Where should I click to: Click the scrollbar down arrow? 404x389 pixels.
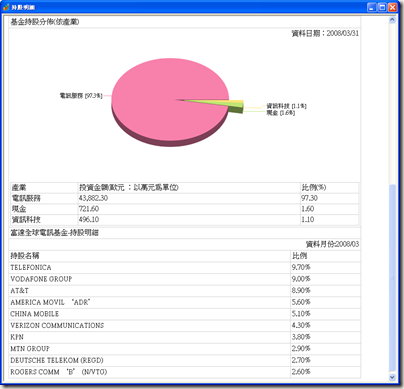392,377
